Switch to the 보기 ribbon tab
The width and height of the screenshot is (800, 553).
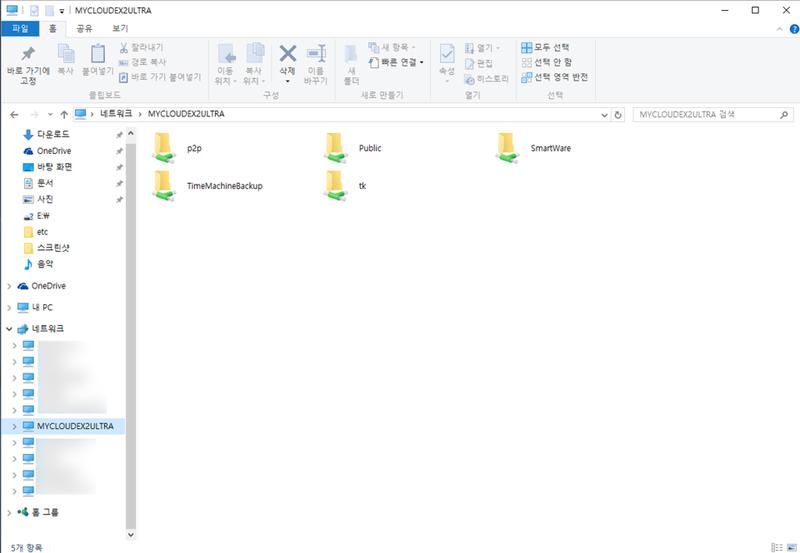[x=120, y=29]
